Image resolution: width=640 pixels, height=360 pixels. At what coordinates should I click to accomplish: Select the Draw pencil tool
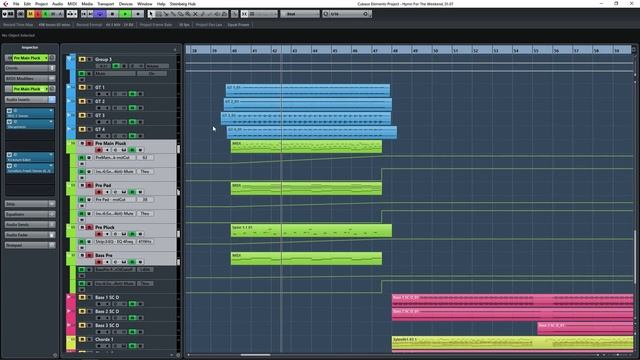[202, 14]
